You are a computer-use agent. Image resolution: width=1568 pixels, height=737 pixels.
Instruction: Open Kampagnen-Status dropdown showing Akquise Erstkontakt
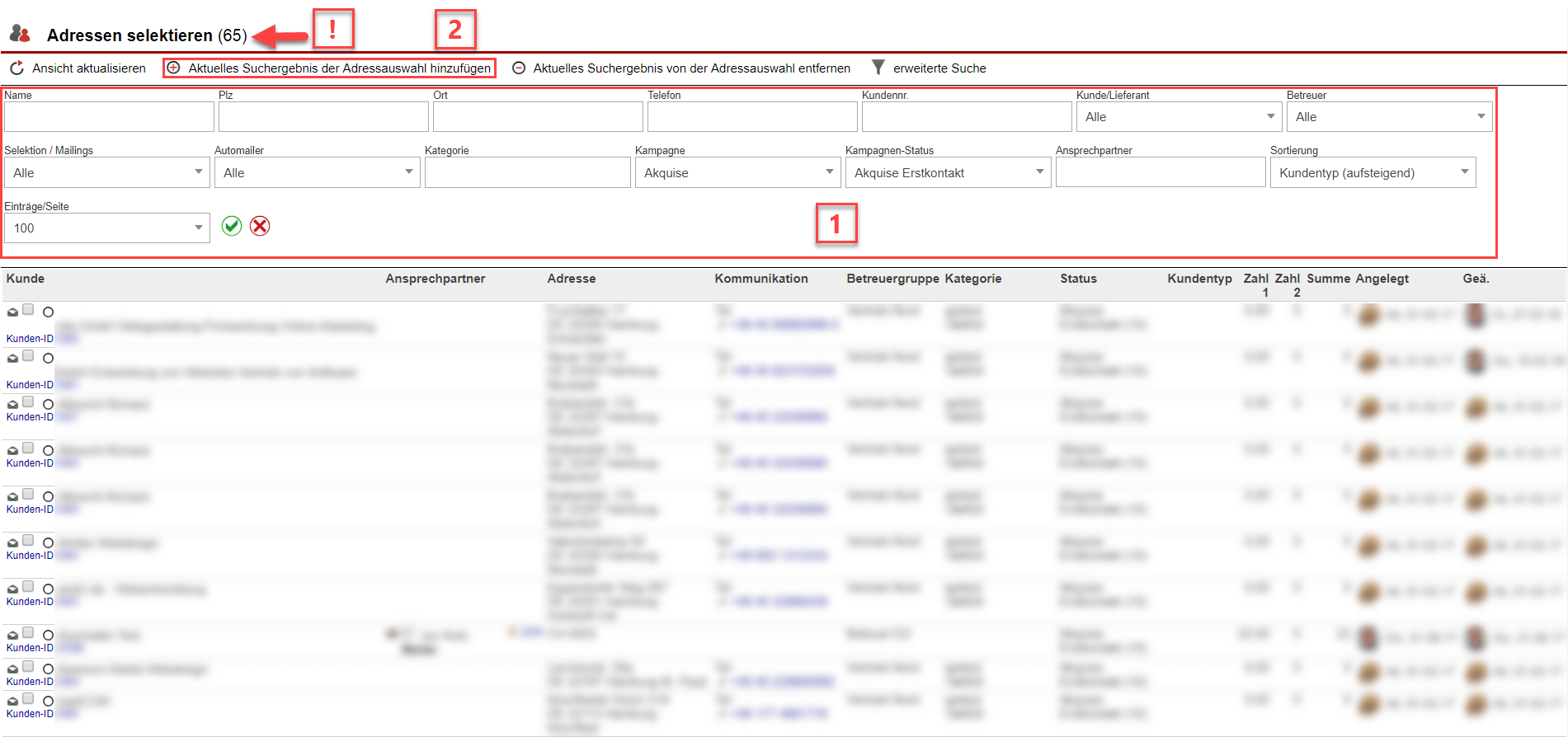[x=949, y=172]
